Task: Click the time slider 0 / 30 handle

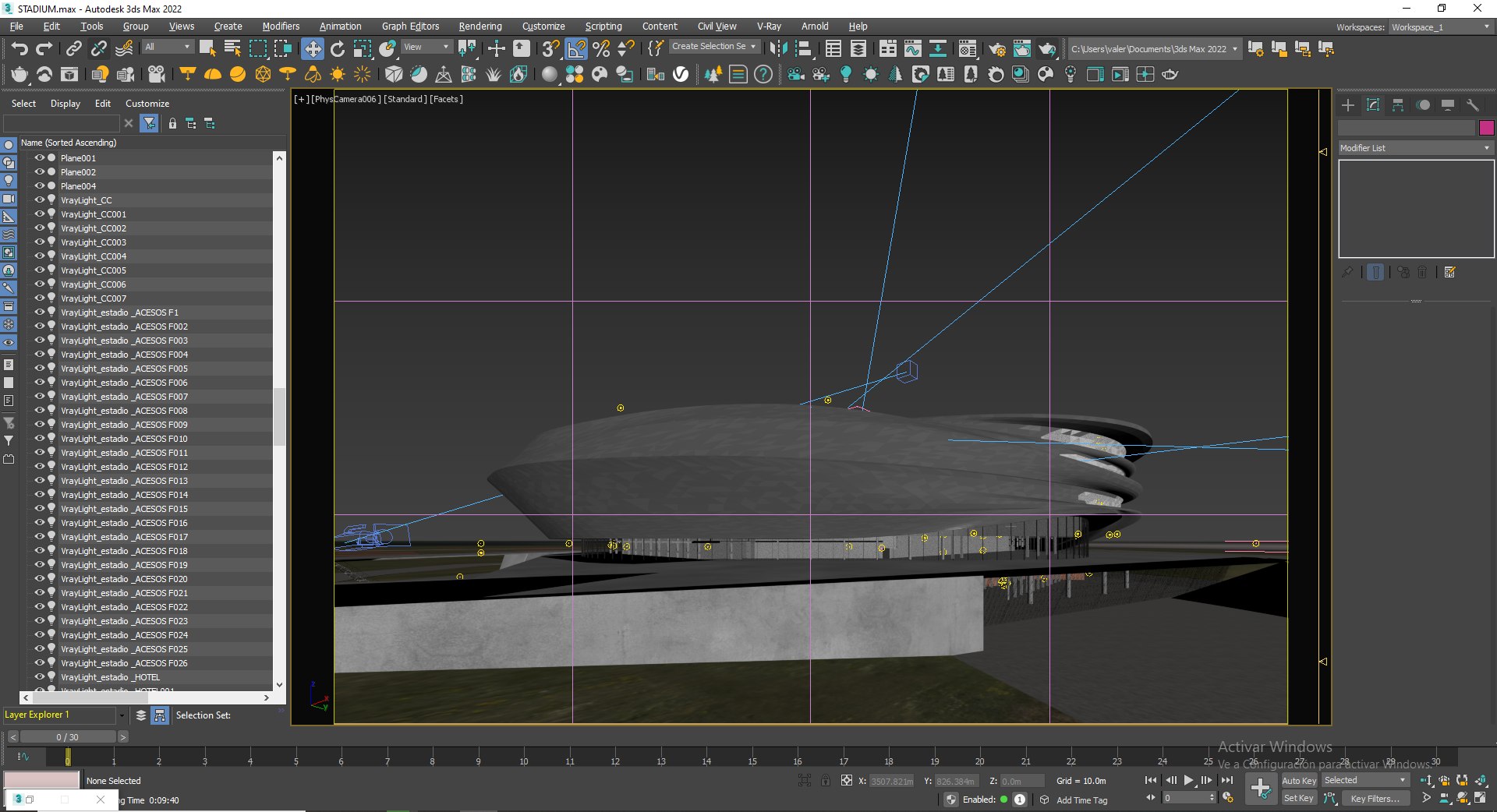Action: [67, 737]
